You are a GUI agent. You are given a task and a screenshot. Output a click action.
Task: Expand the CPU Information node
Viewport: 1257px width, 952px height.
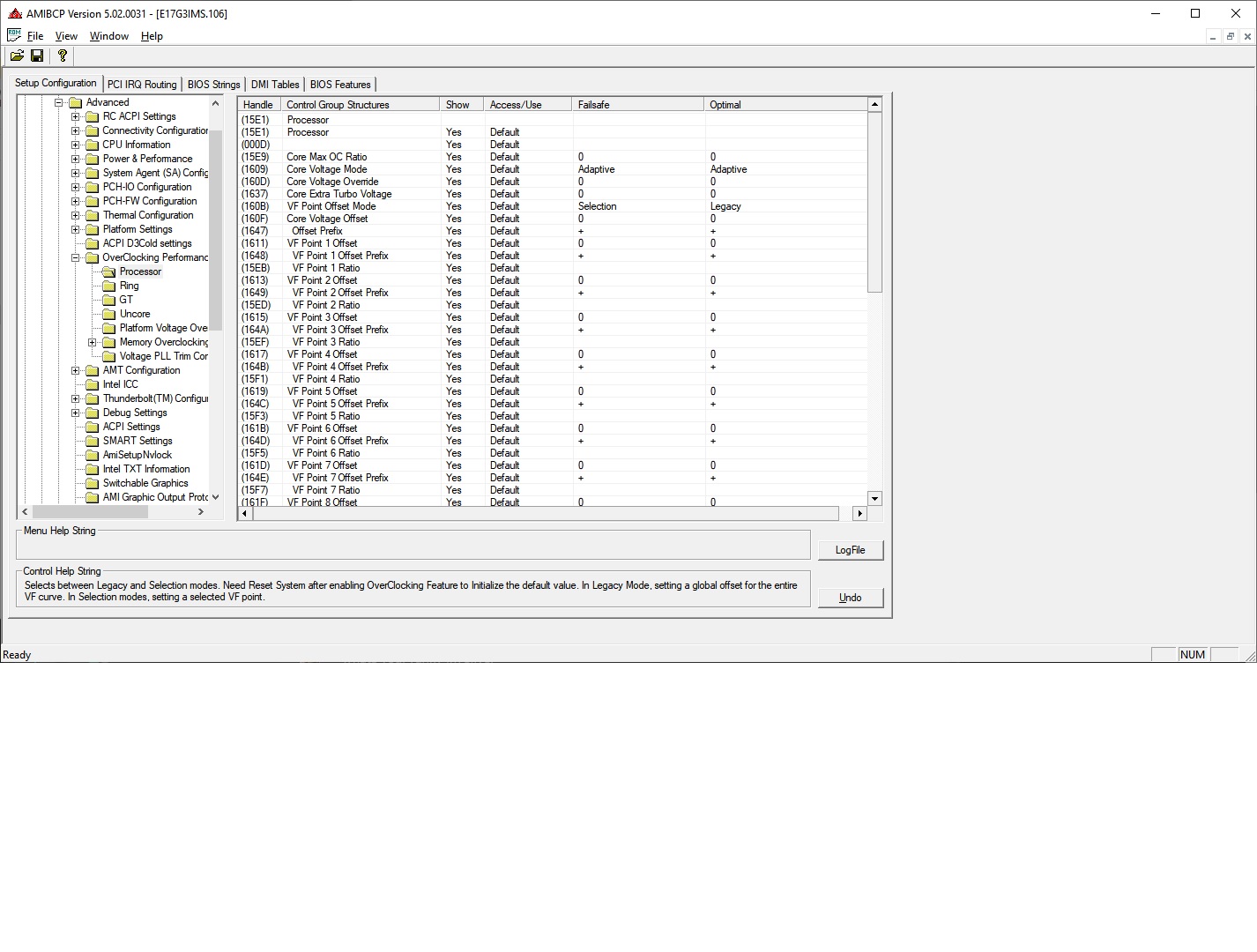click(76, 145)
